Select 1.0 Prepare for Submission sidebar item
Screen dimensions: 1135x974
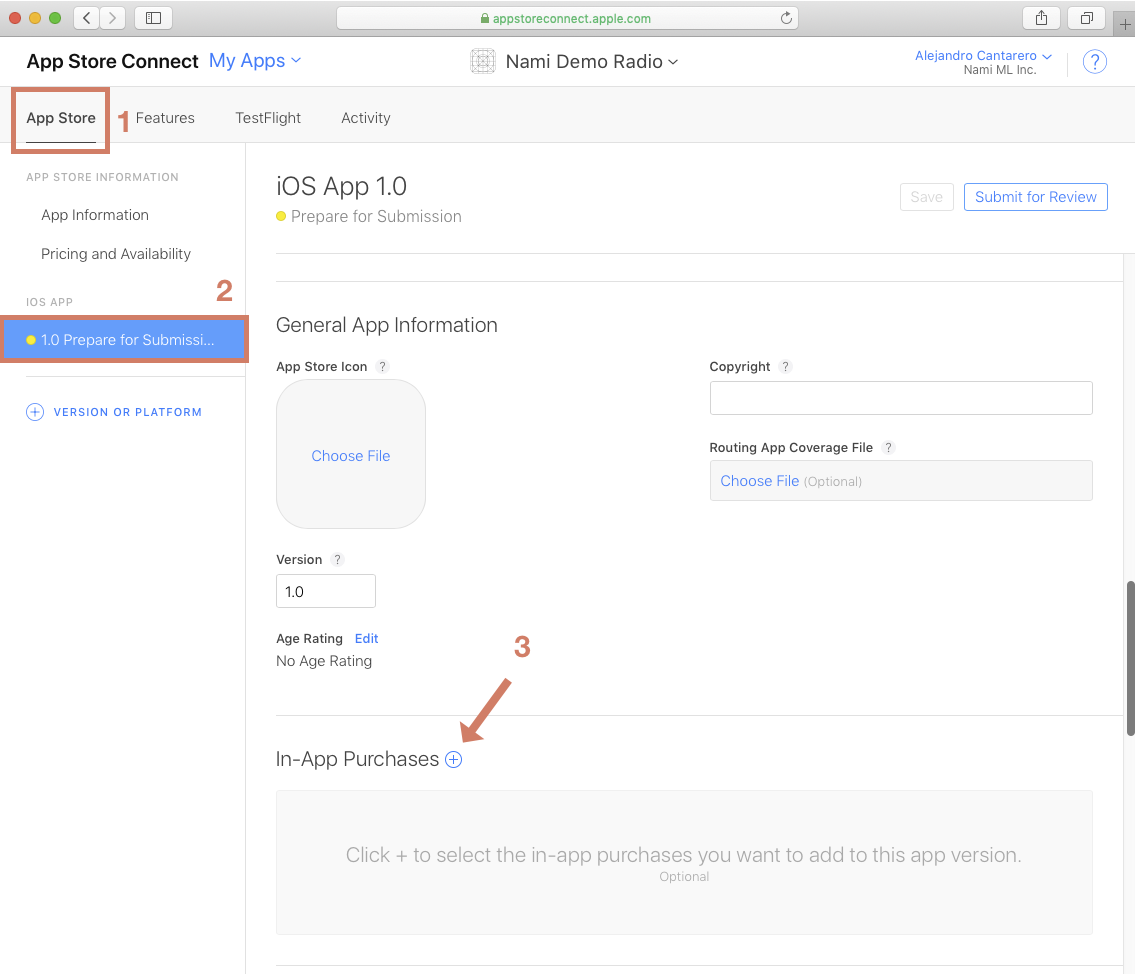pyautogui.click(x=125, y=339)
